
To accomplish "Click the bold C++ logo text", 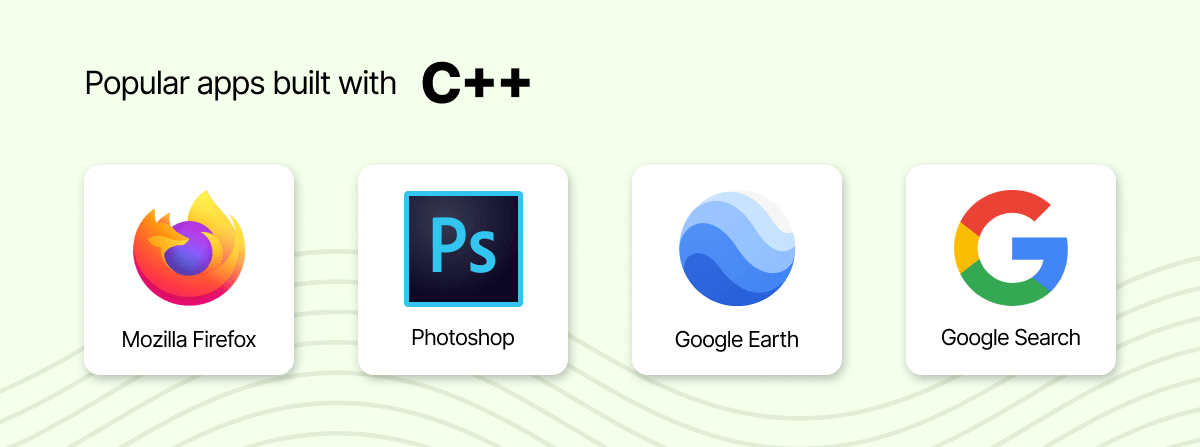I will pyautogui.click(x=476, y=84).
